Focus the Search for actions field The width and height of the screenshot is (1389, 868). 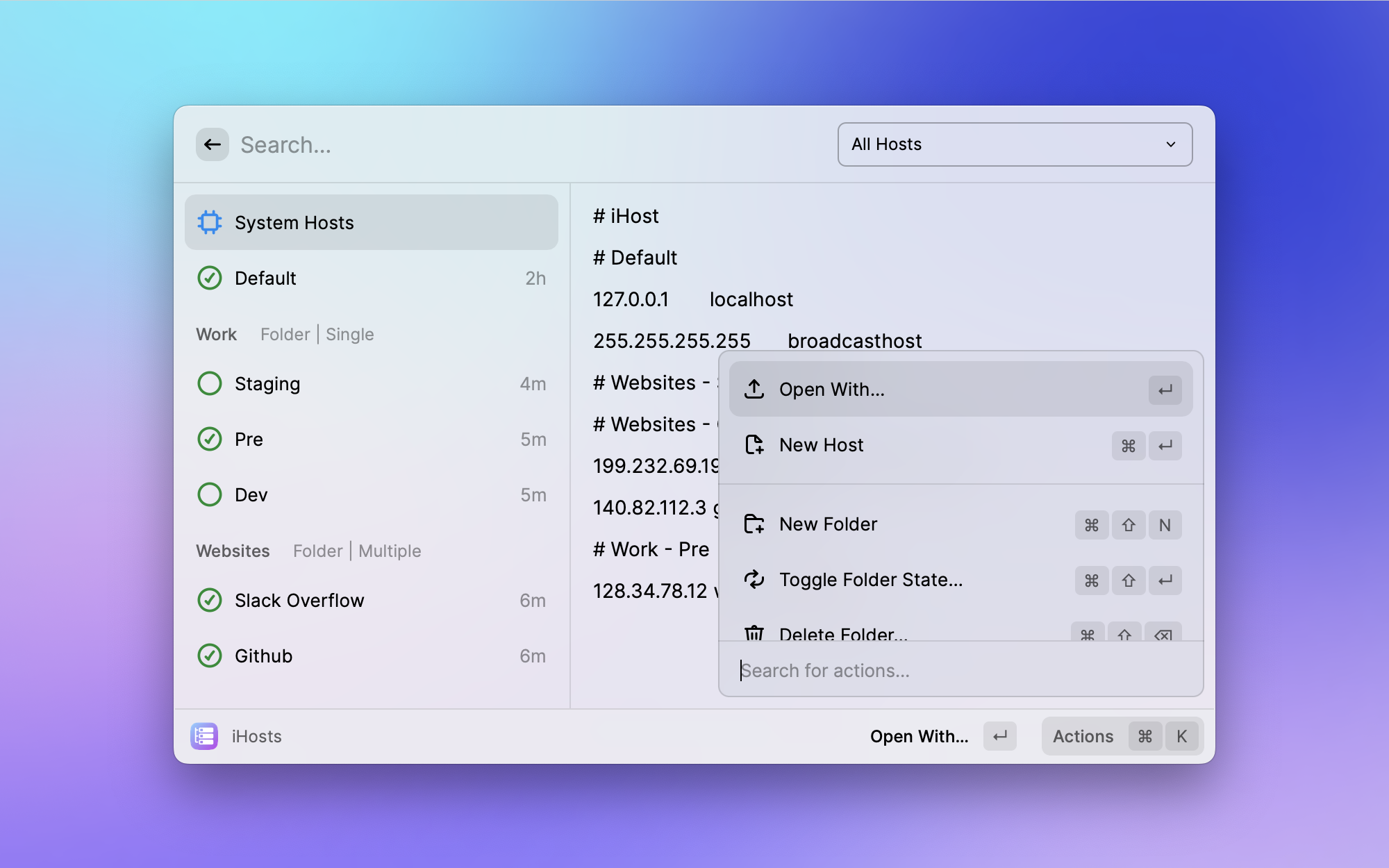960,670
